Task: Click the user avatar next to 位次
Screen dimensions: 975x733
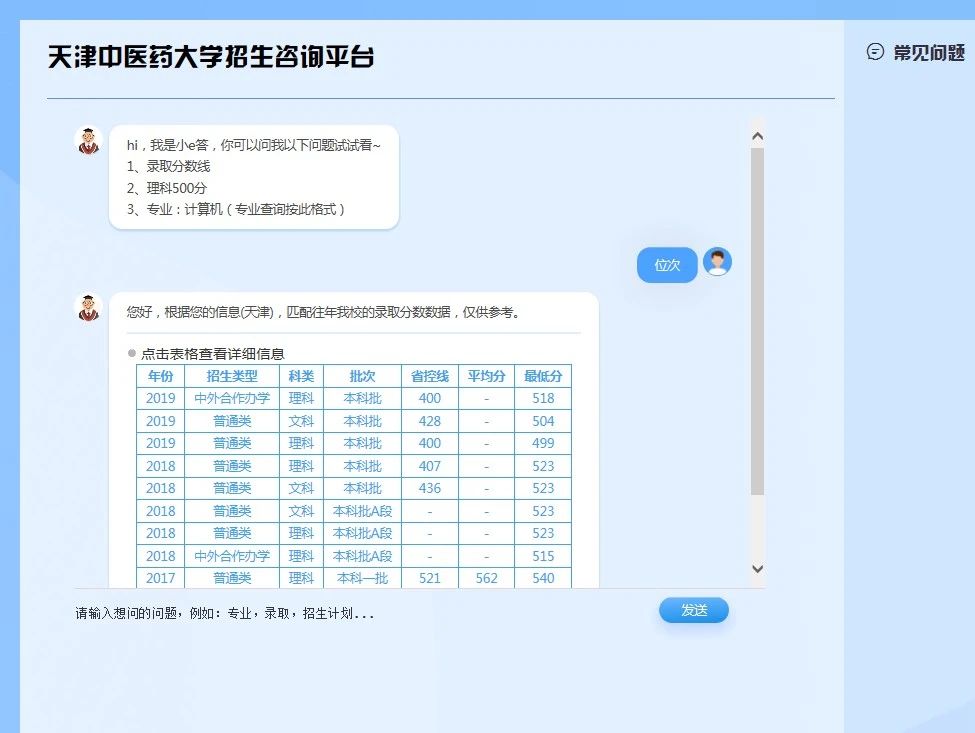Action: click(x=717, y=262)
